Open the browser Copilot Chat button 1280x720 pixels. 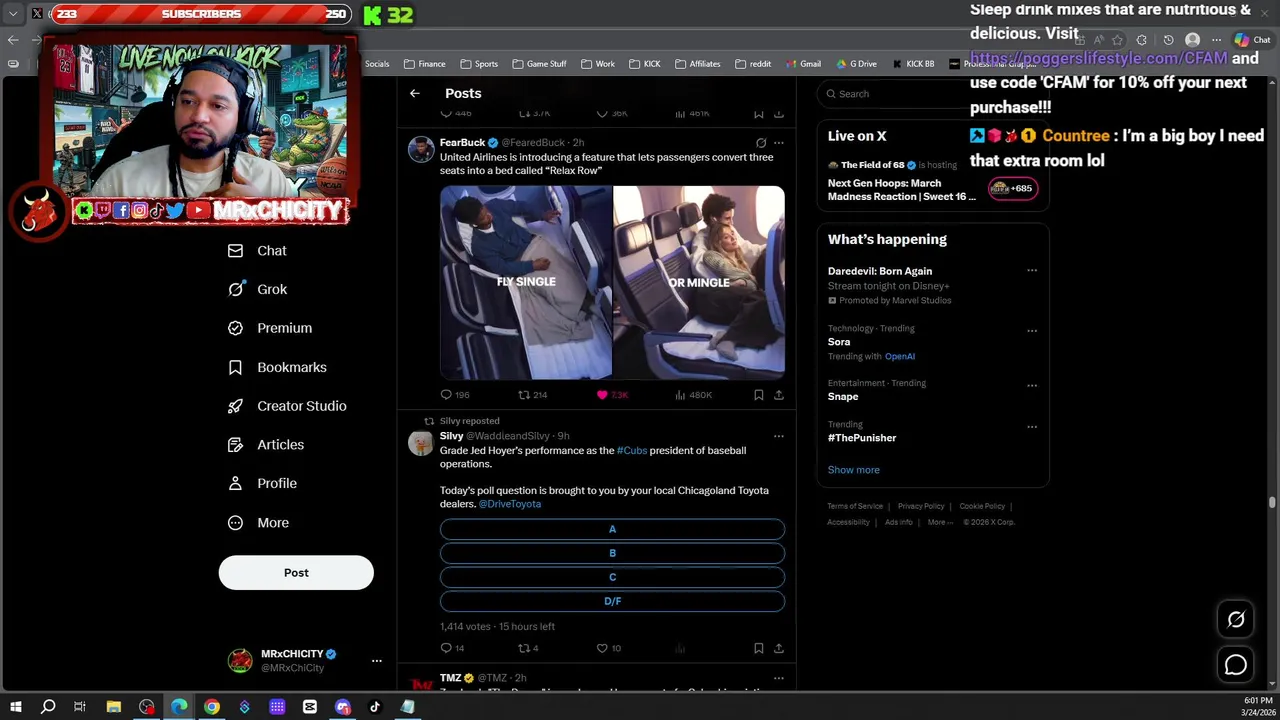[x=1252, y=40]
